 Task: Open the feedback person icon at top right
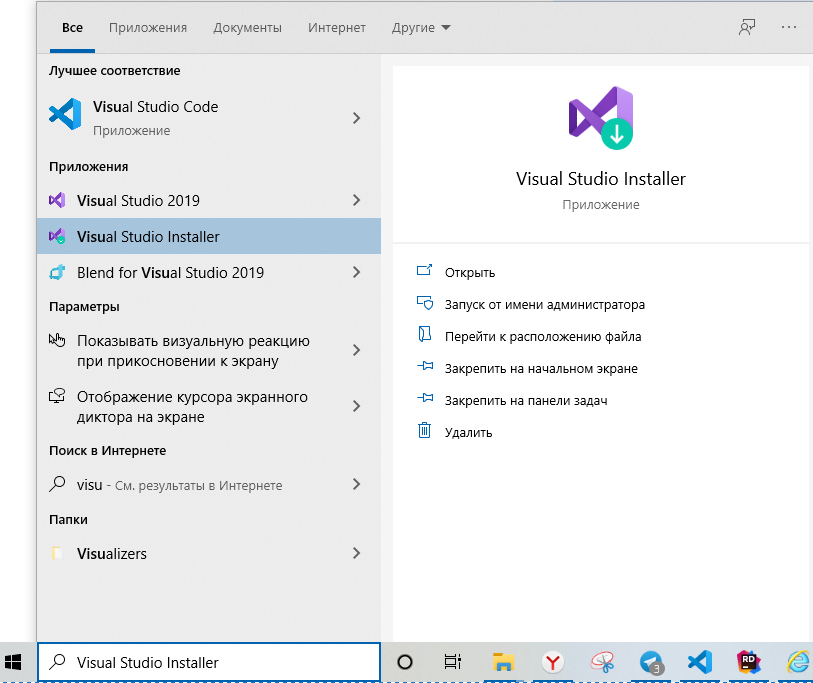point(747,27)
